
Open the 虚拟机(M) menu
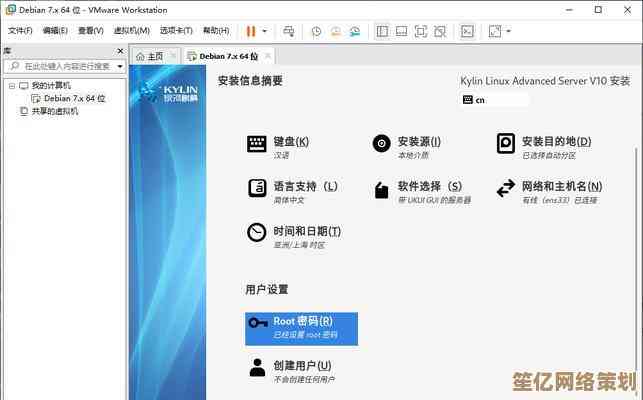pyautogui.click(x=127, y=31)
